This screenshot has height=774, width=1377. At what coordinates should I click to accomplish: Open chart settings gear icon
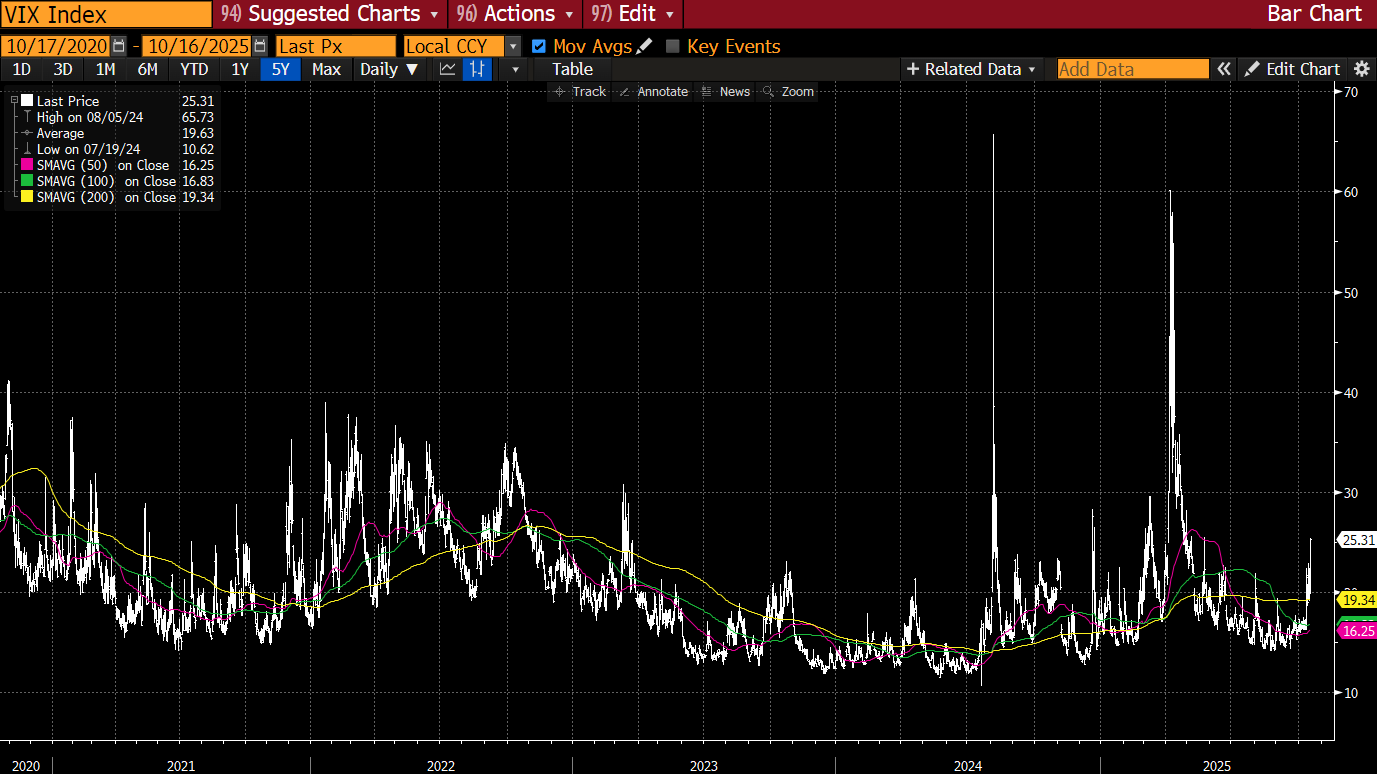1361,69
